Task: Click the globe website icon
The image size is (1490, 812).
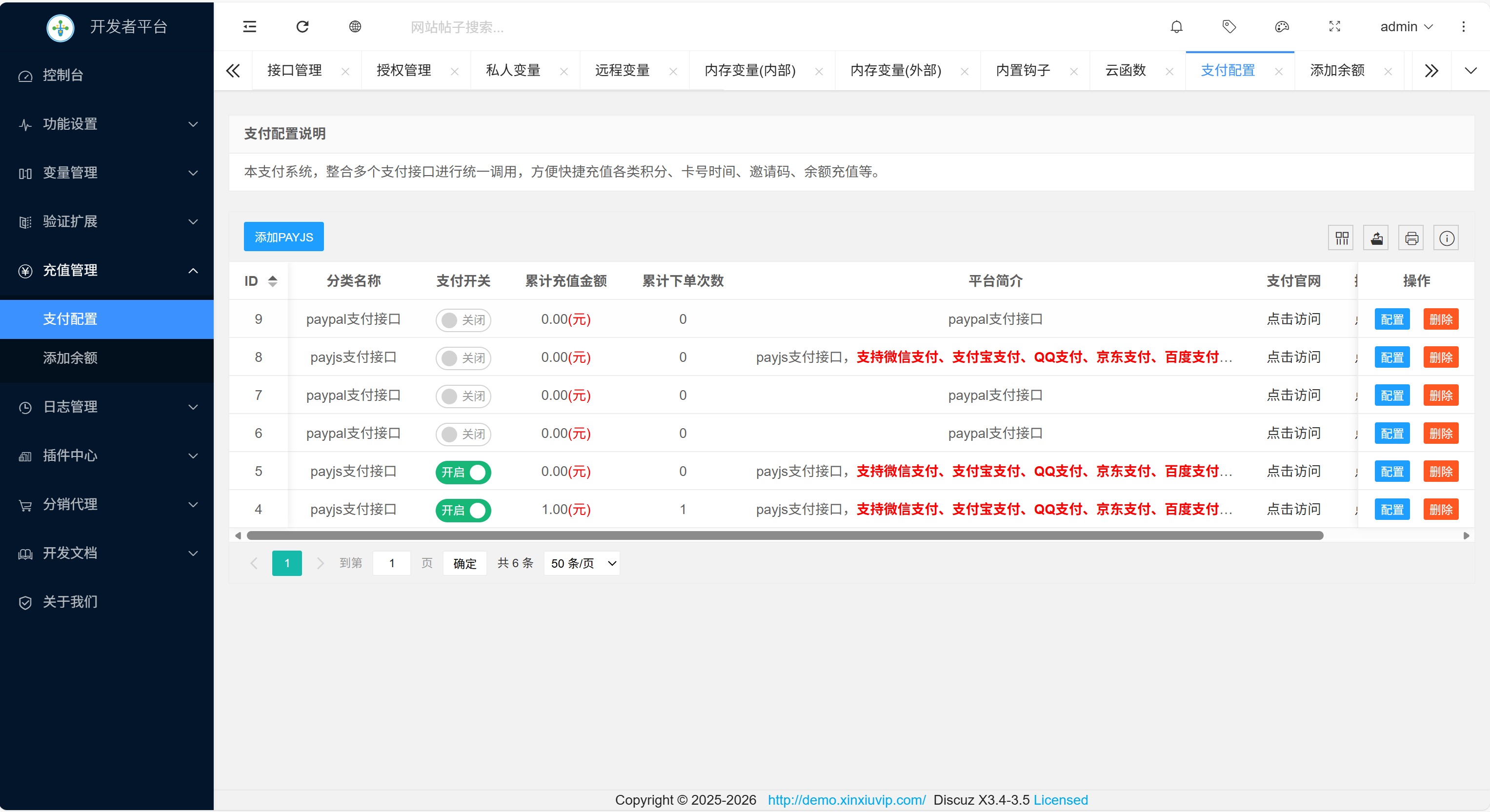Action: (x=355, y=27)
